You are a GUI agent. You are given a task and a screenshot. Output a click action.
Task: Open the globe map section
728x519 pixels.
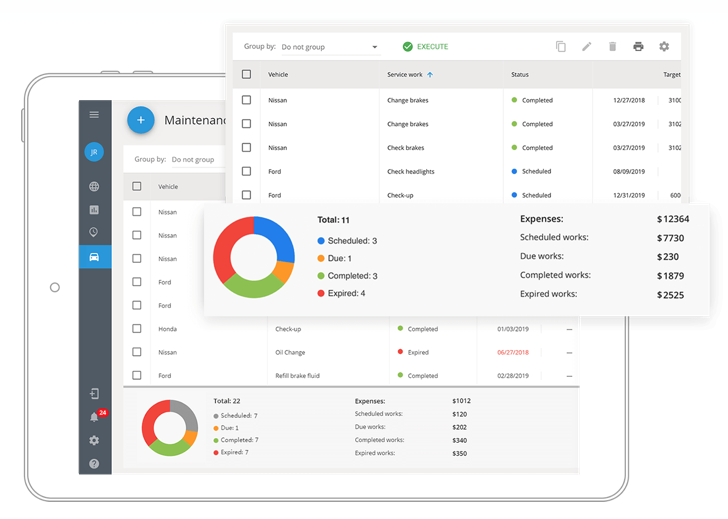(x=94, y=187)
